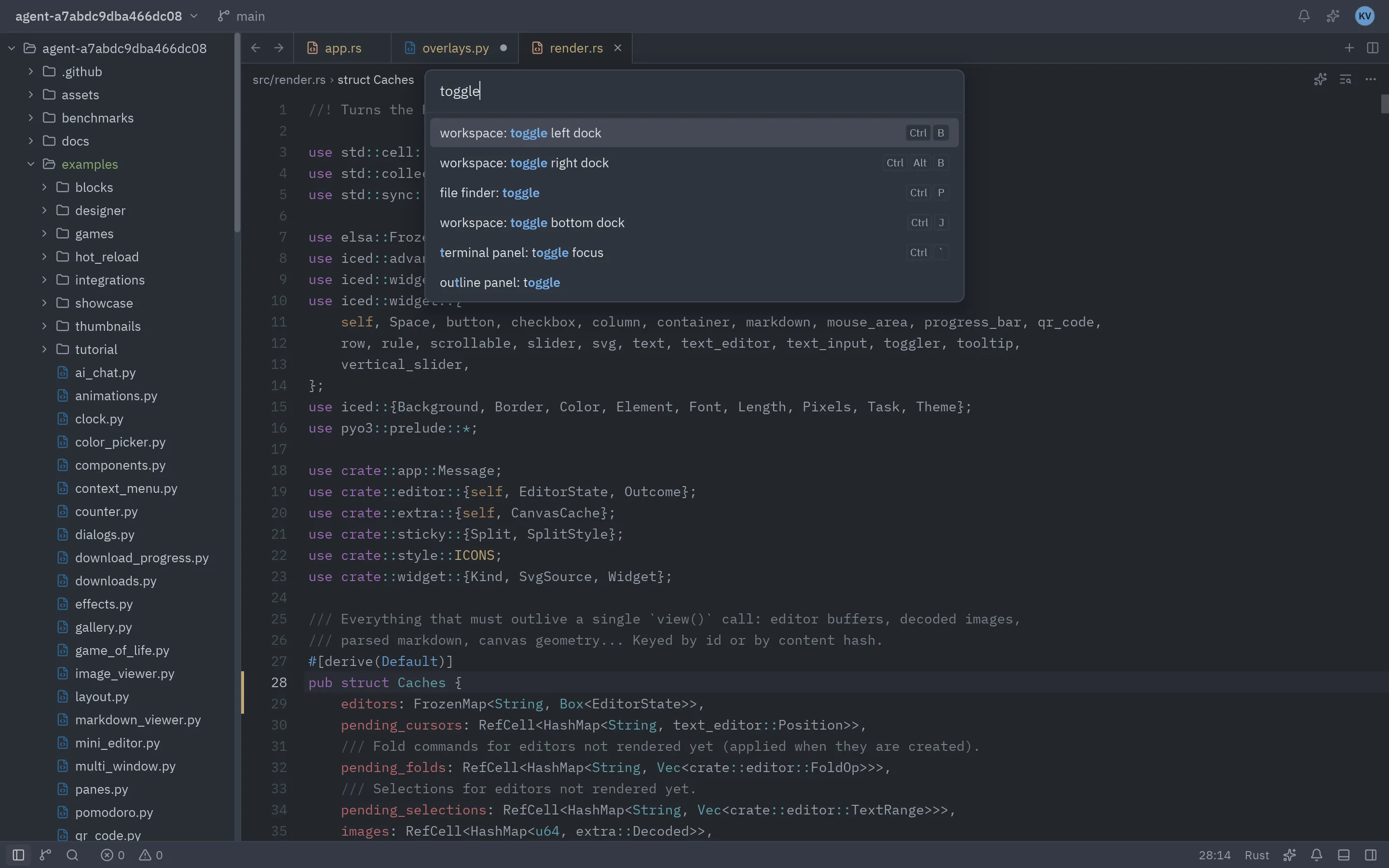Open new tab plus icon
The height and width of the screenshot is (868, 1389).
1349,48
